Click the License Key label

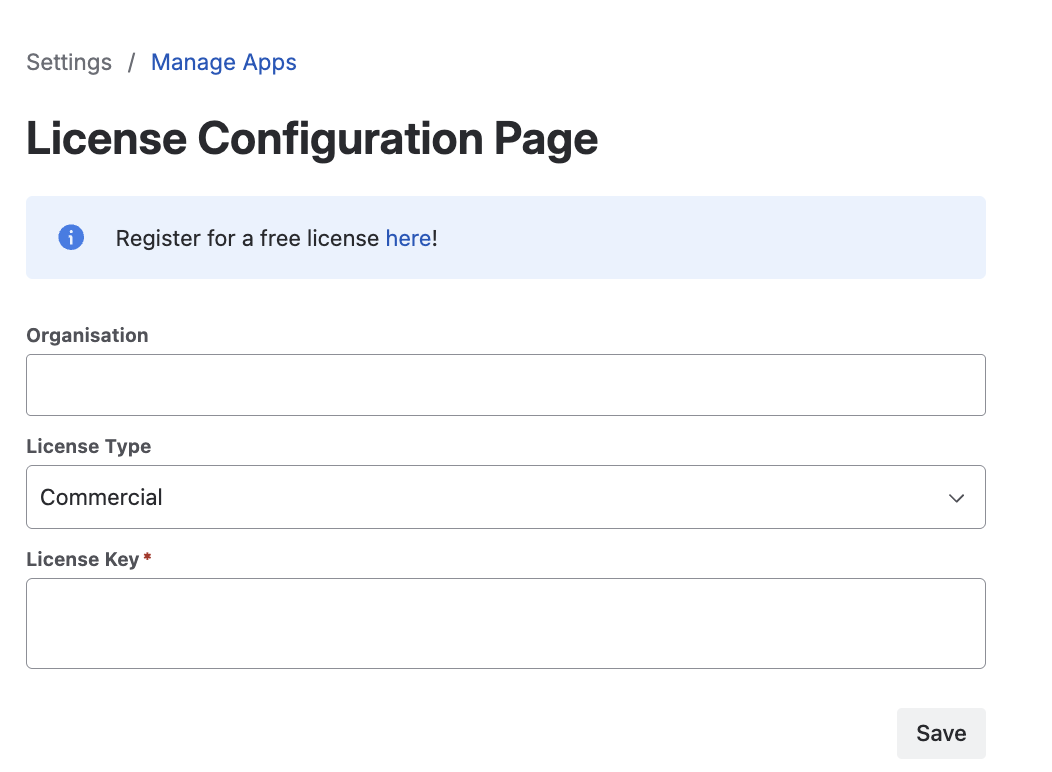[x=83, y=559]
